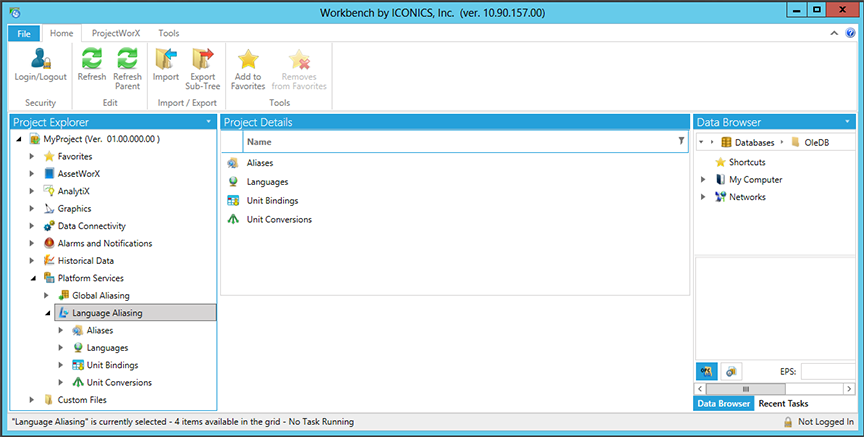Screen dimensions: 864x437
Task: Click the Add to Favorites star icon
Action: click(248, 60)
